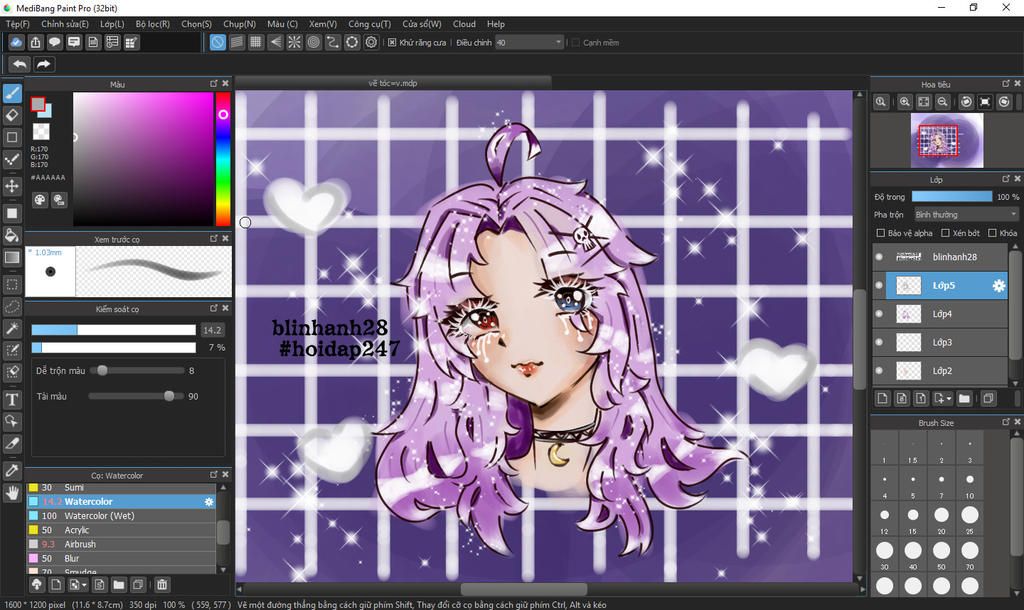1024x610 pixels.
Task: Delete the selected brush with trash icon
Action: pyautogui.click(x=162, y=585)
